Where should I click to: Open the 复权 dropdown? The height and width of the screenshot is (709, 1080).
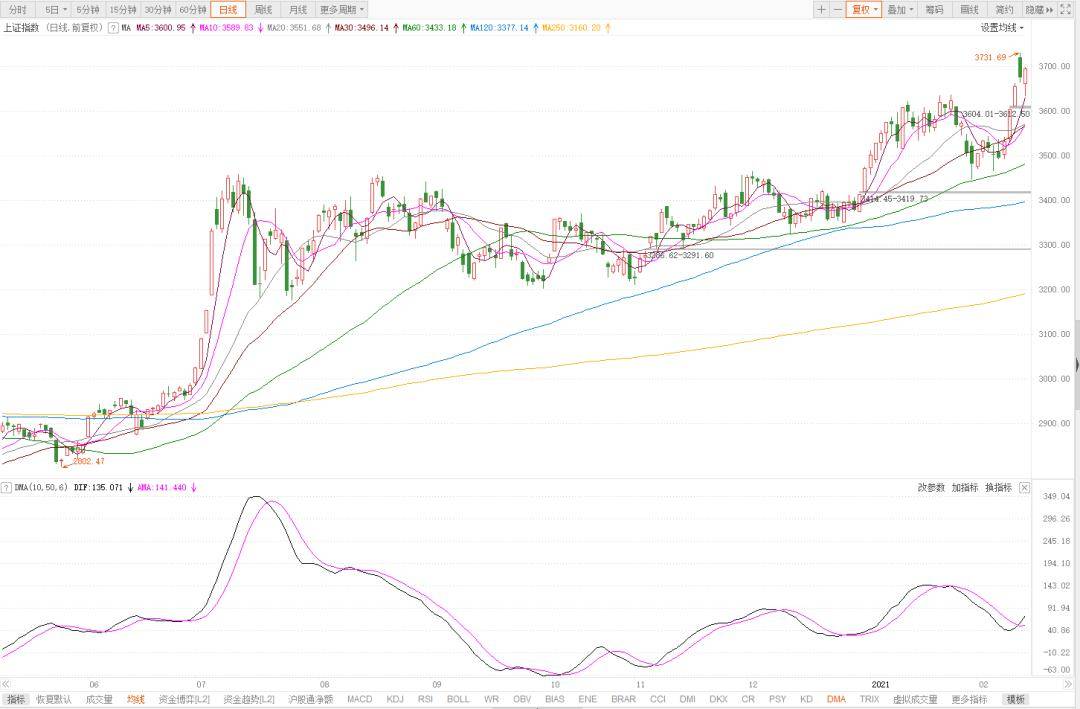(864, 10)
